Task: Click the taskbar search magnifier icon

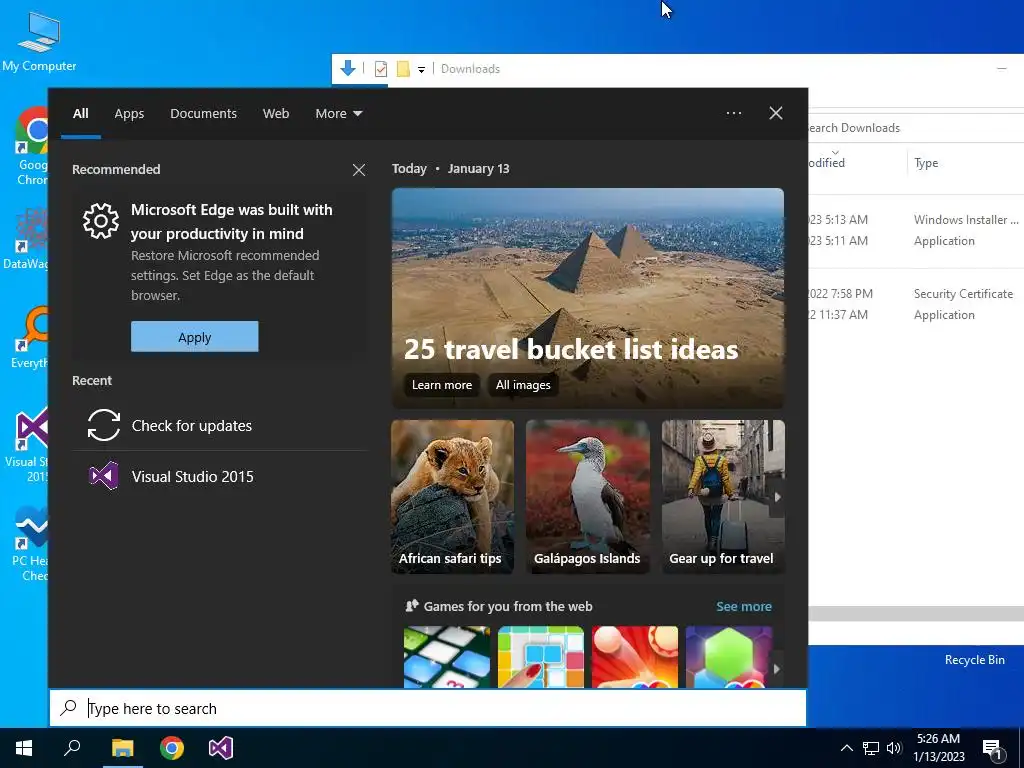Action: click(x=72, y=748)
